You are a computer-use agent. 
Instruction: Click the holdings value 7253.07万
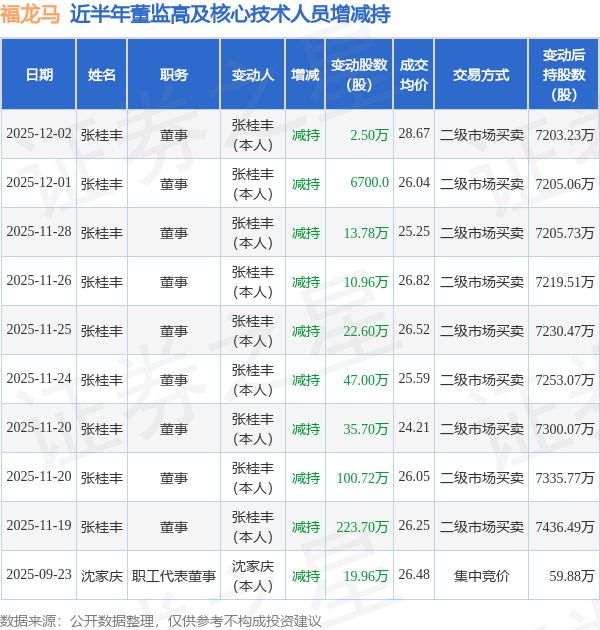click(x=564, y=380)
